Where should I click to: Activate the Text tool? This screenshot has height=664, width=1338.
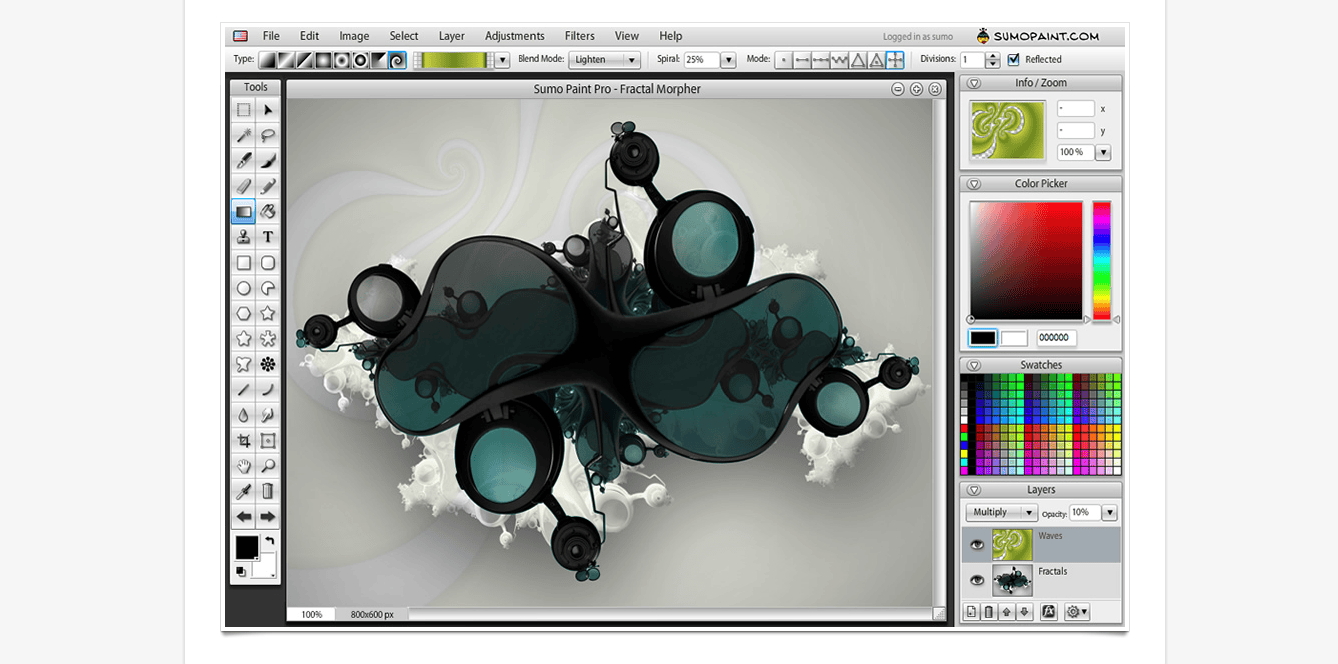(x=268, y=237)
